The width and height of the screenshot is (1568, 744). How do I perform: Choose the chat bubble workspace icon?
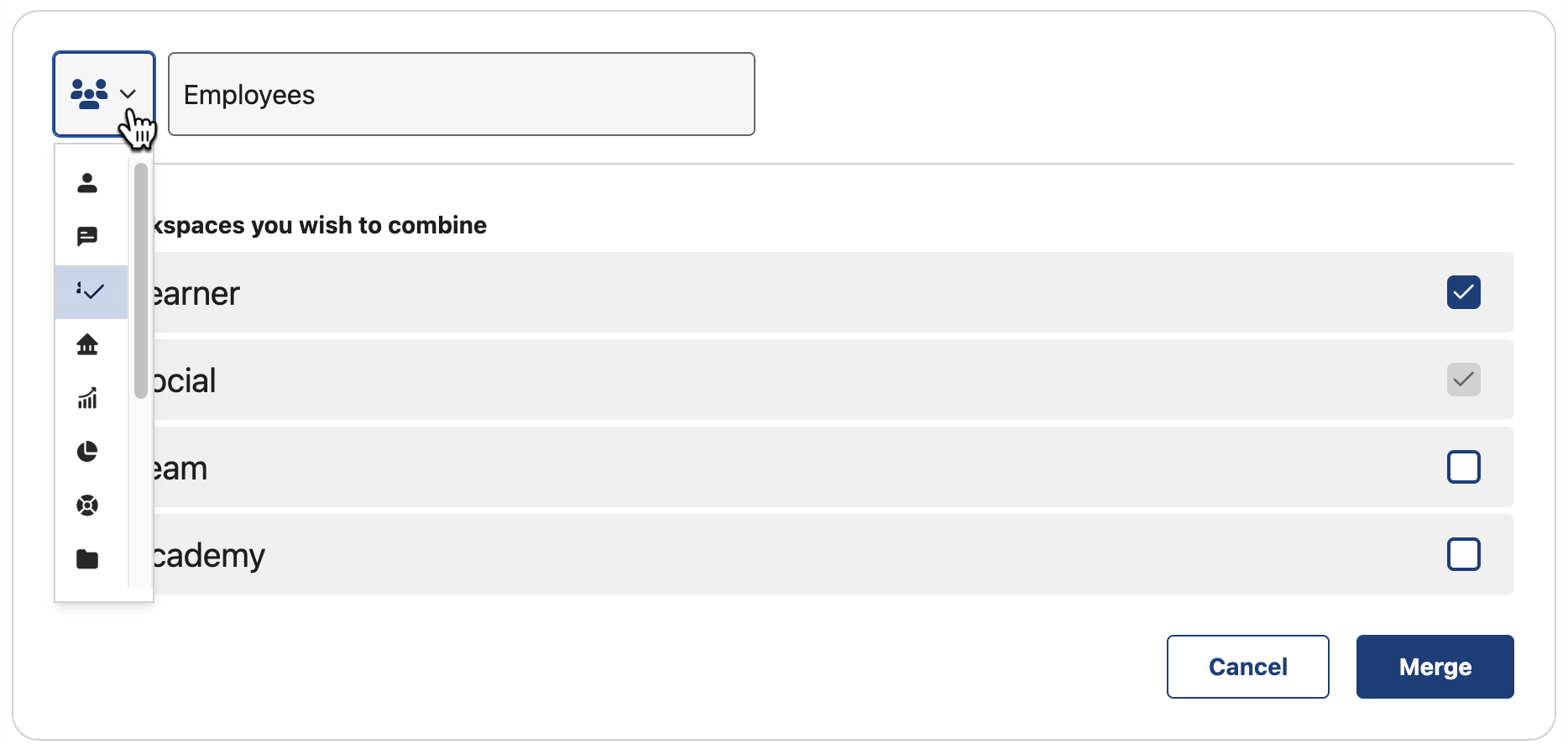click(87, 237)
